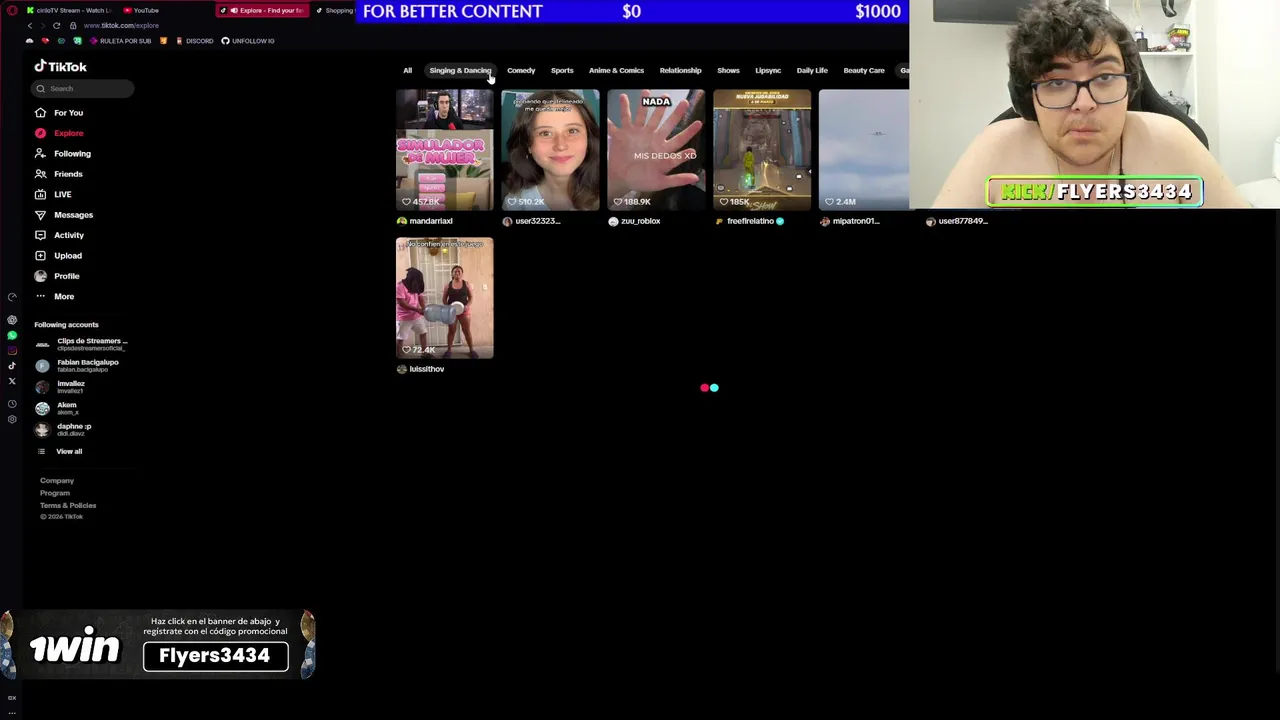Open the freefirelatino video thumbnail

(762, 150)
